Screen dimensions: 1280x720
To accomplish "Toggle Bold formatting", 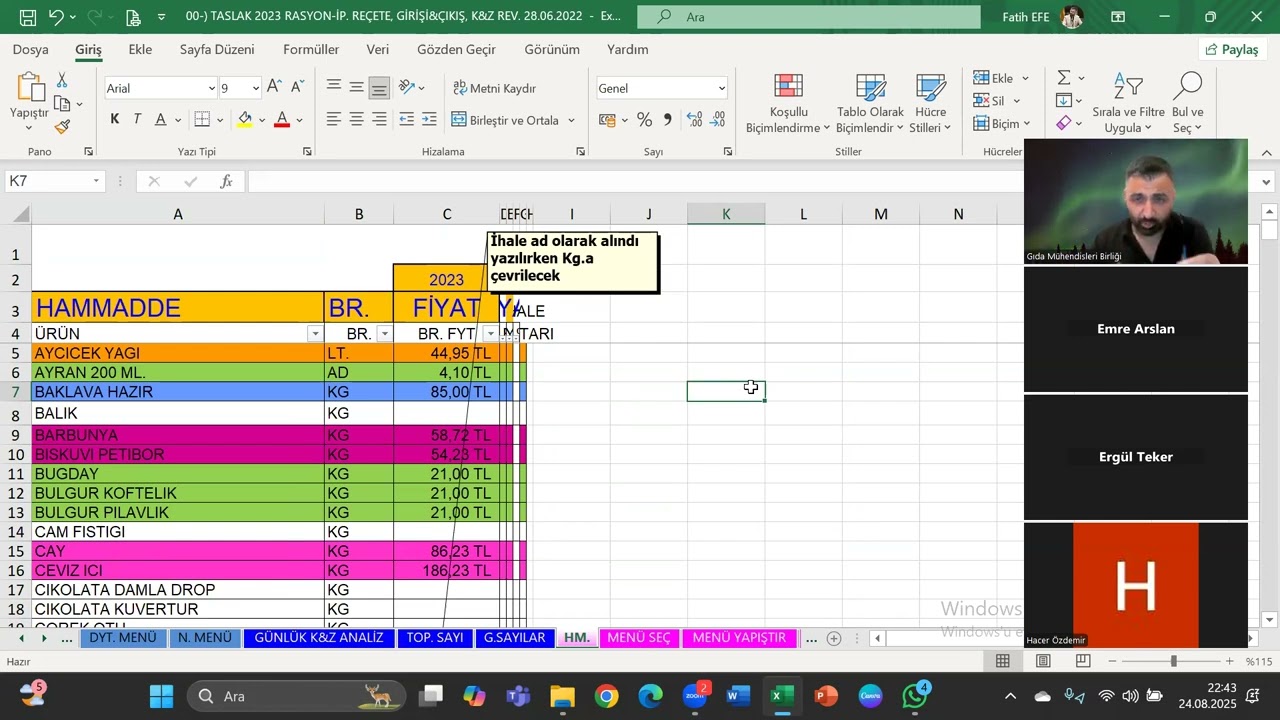I will click(115, 120).
